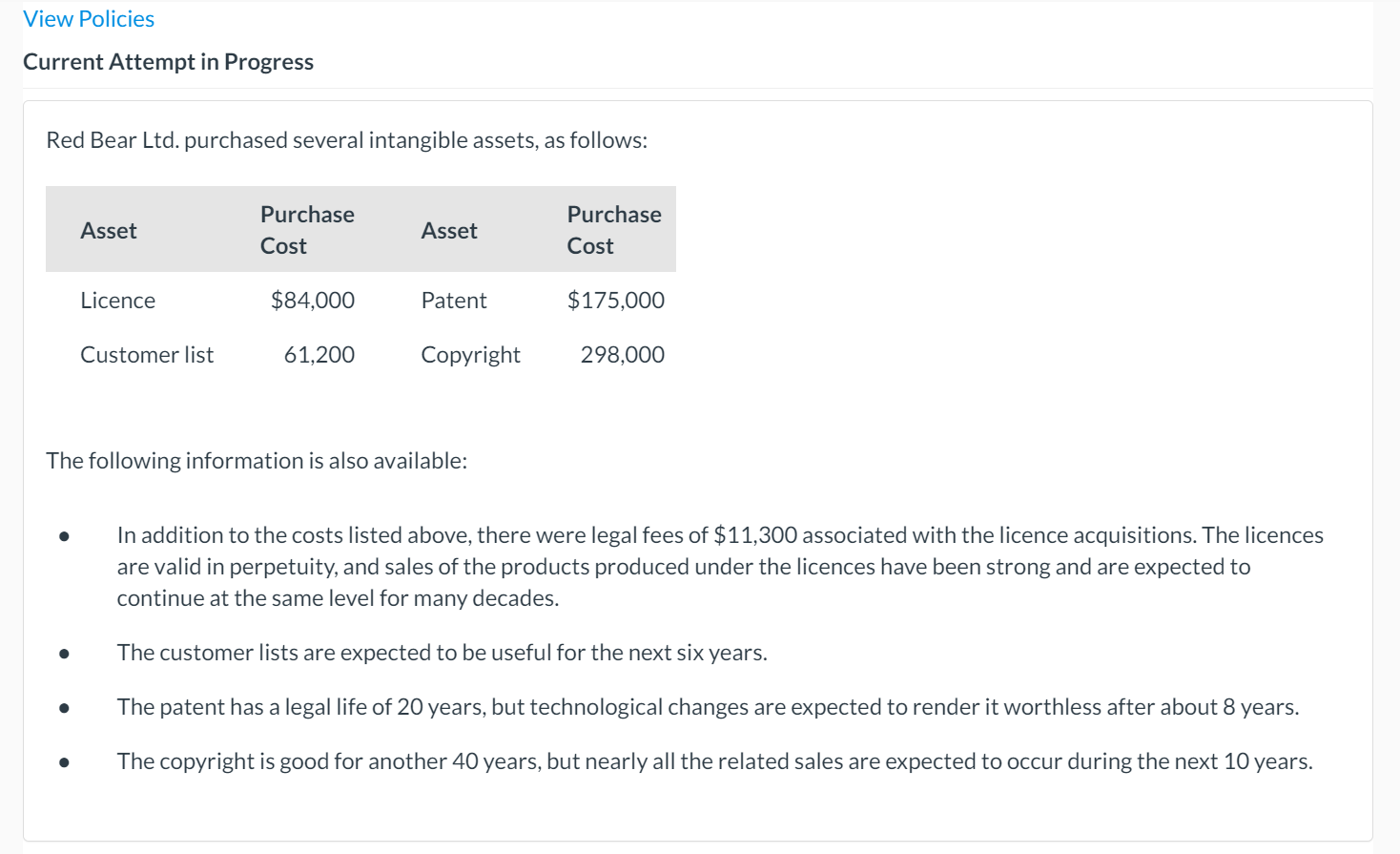Viewport: 1400px width, 854px height.
Task: Select the $11,300 legal fees text
Action: pyautogui.click(x=753, y=534)
